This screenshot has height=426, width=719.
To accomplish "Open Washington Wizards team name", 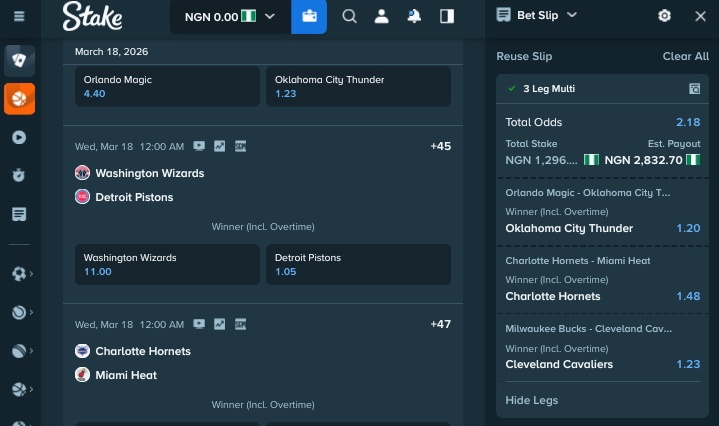I will point(149,173).
